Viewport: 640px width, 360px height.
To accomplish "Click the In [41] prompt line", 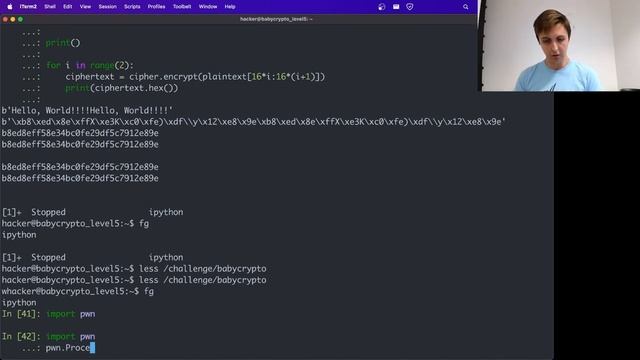I will [x=49, y=314].
